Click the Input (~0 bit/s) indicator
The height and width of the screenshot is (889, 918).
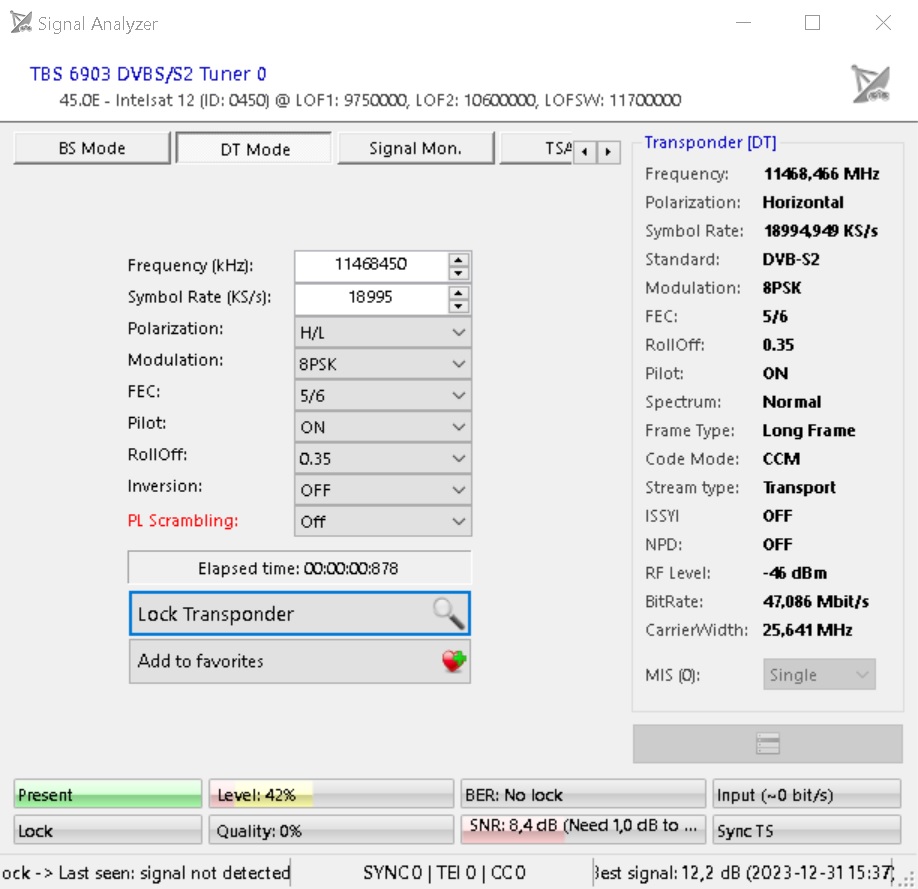coord(807,795)
